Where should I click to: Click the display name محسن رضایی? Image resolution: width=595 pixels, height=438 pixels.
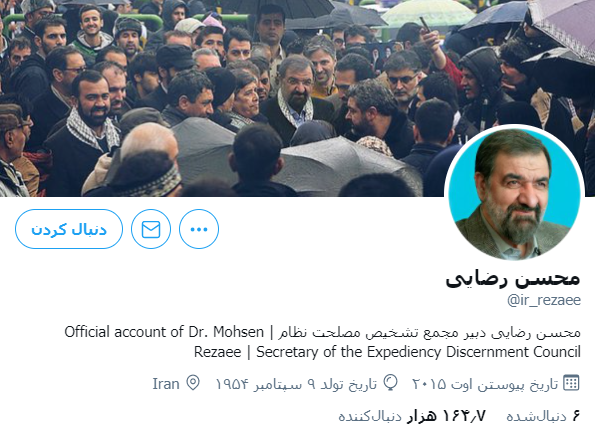[x=513, y=278]
